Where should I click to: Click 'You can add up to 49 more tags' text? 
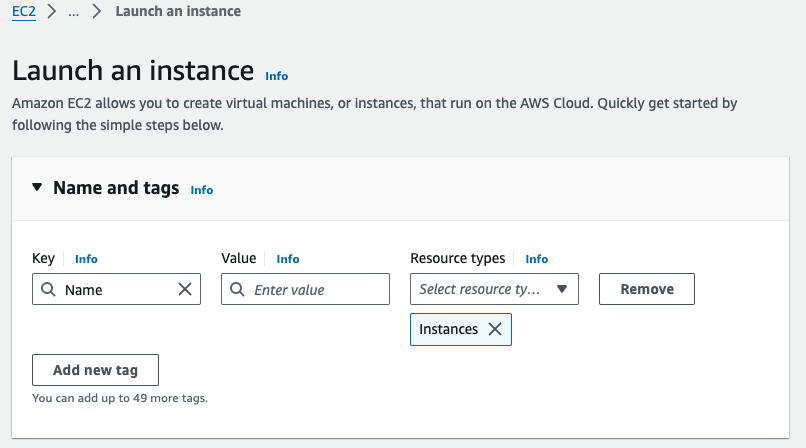pos(120,398)
